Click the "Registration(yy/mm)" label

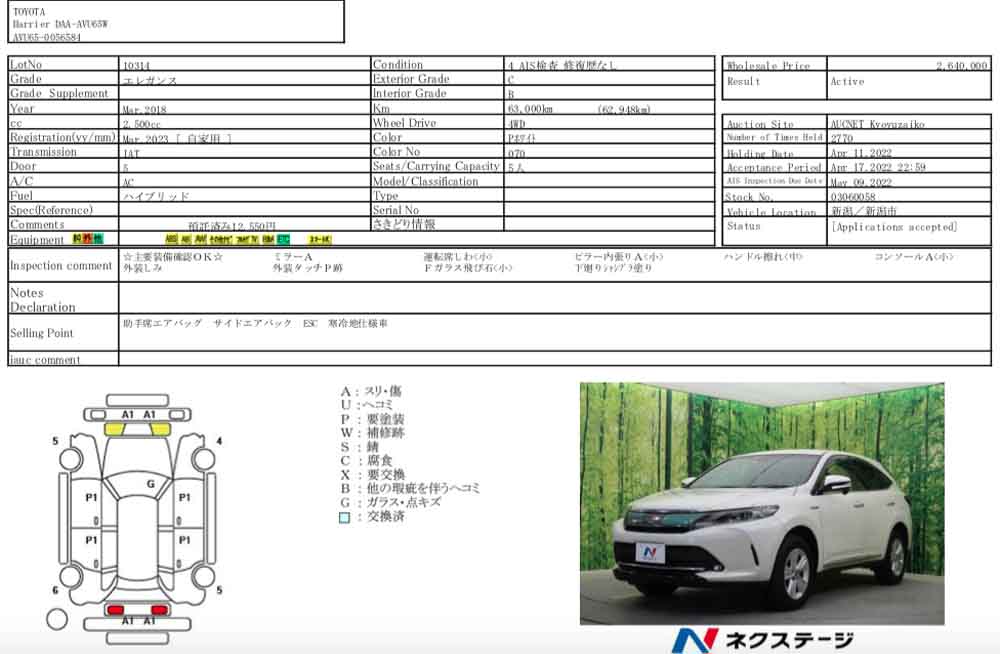click(62, 137)
